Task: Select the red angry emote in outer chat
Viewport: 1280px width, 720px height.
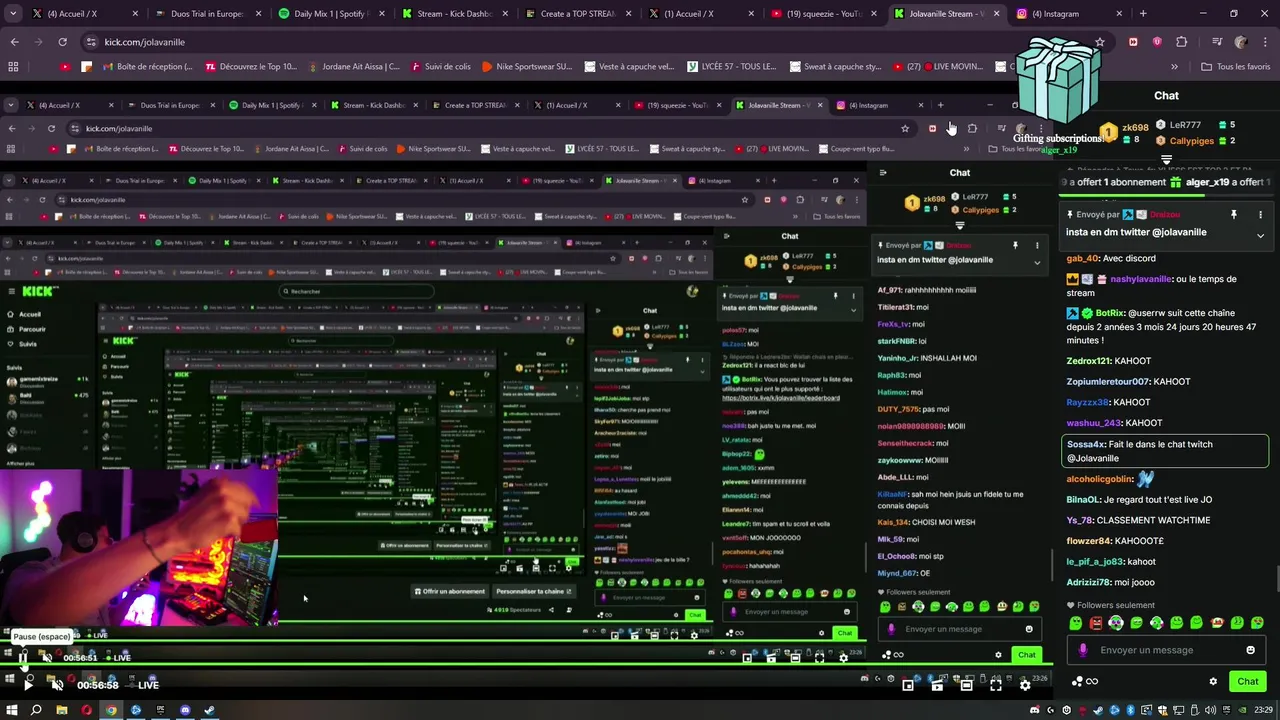Action: click(x=1096, y=623)
